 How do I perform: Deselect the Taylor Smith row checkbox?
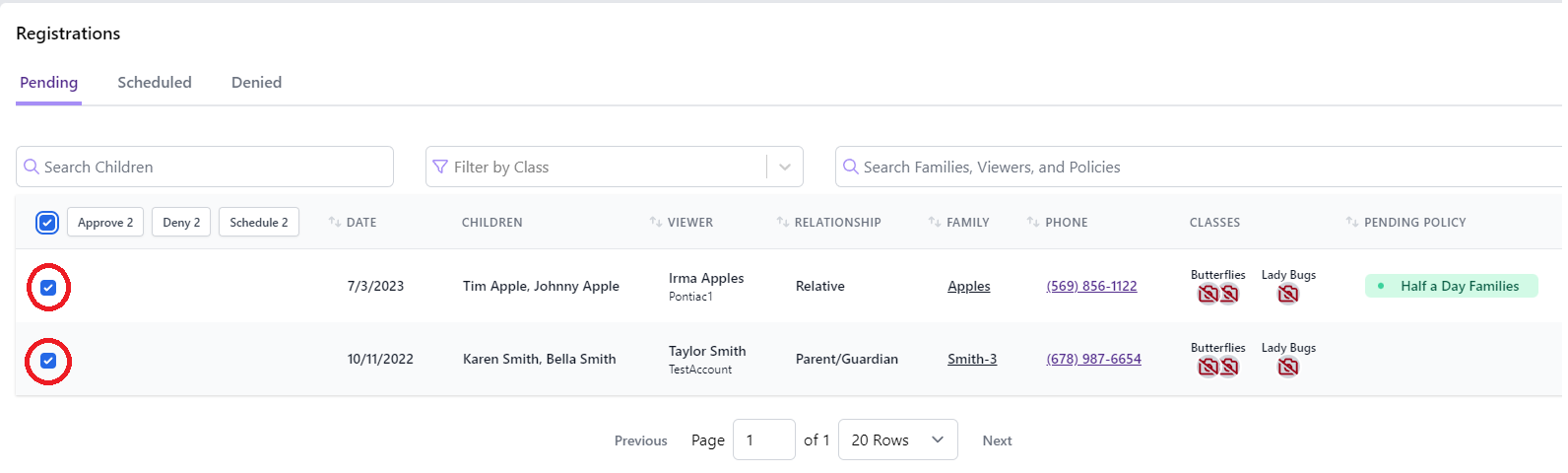[x=48, y=361]
